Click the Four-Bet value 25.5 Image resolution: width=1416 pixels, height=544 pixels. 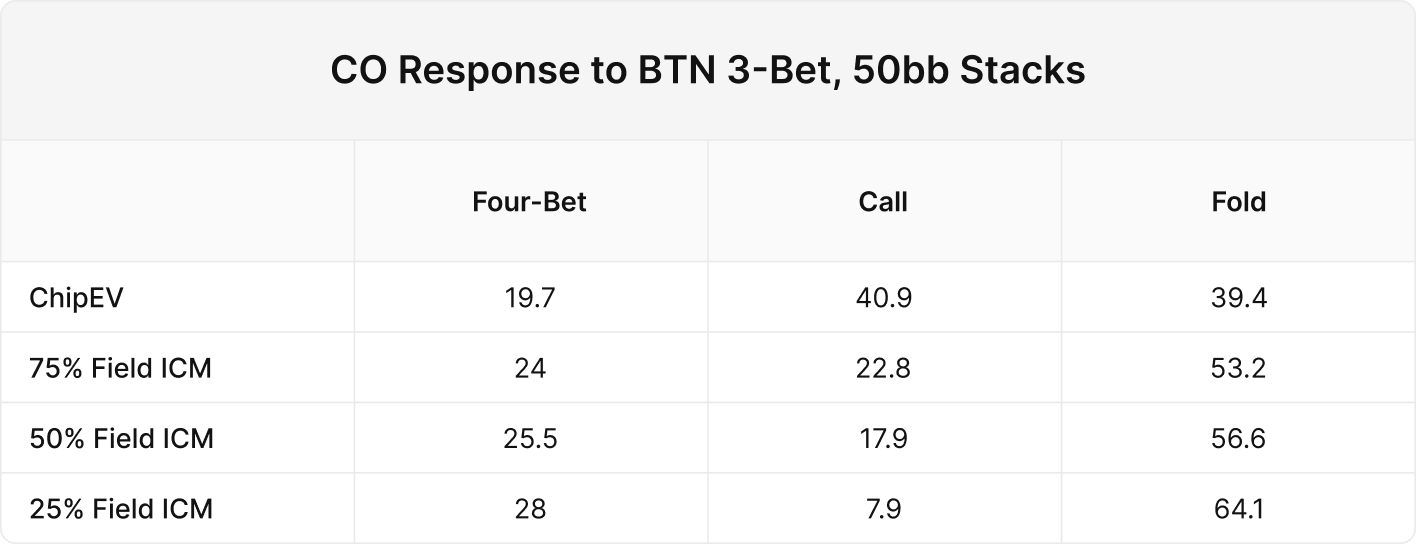[x=530, y=438]
